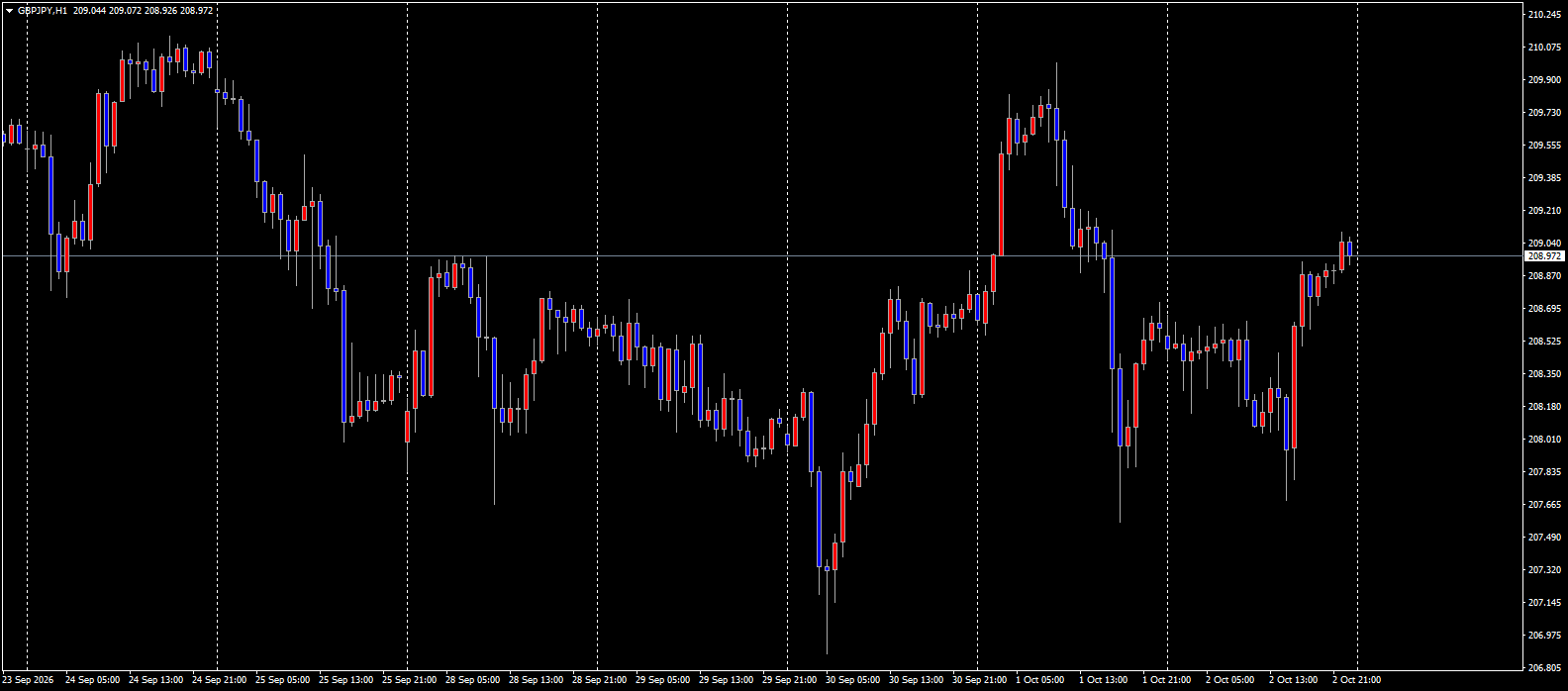The height and width of the screenshot is (691, 1568).
Task: Click the 209.555 price scale label
Action: click(1544, 146)
